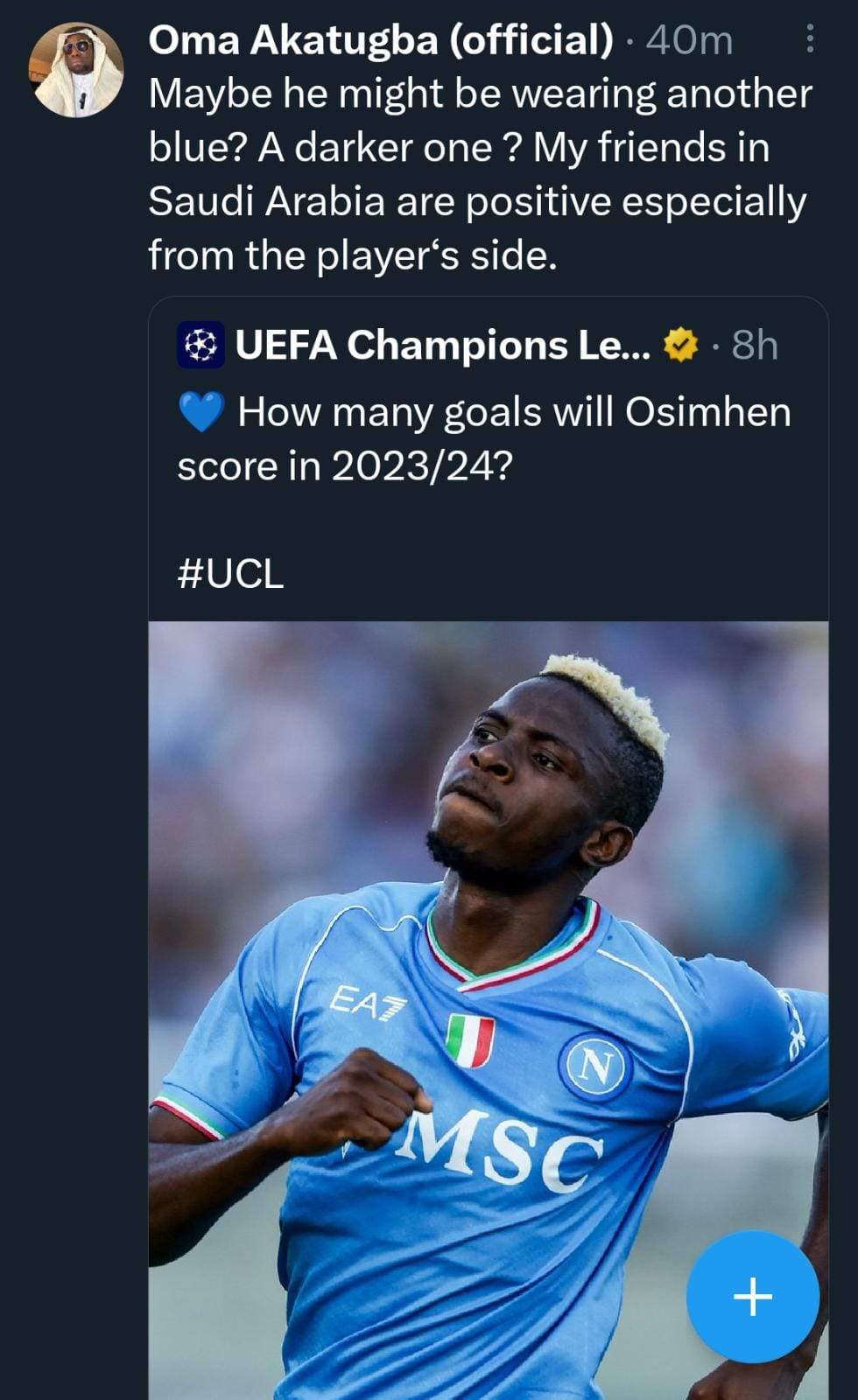Tap the 40m tweet timestamp
The width and height of the screenshot is (858, 1400).
click(x=689, y=40)
